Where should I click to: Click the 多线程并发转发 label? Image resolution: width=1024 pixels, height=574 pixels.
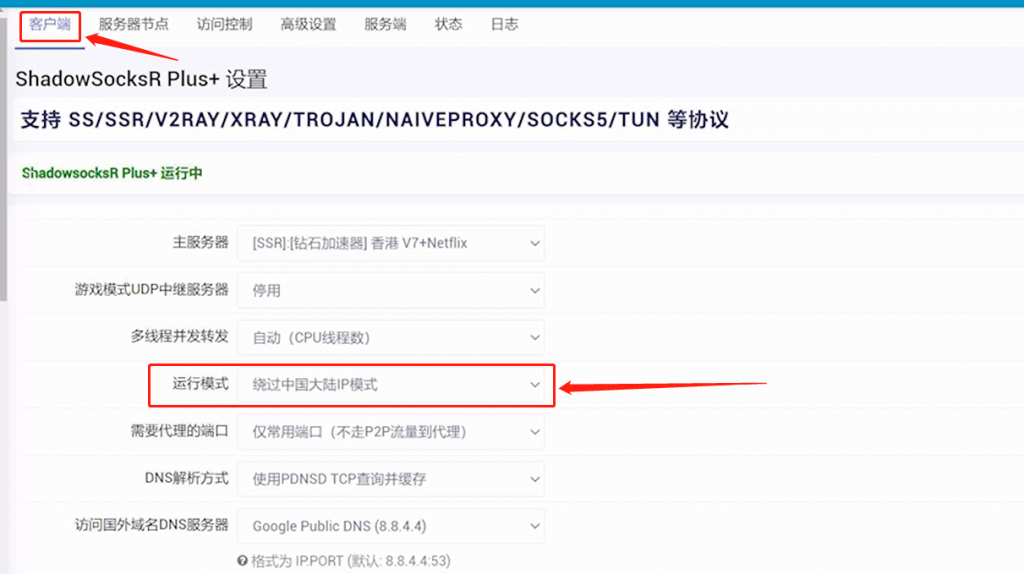pos(180,336)
